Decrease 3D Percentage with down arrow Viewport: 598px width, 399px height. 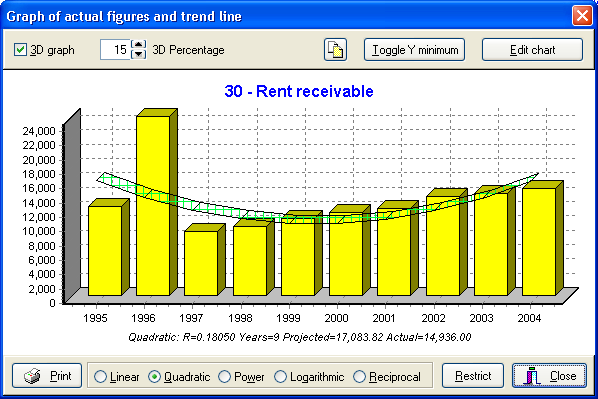[x=138, y=55]
